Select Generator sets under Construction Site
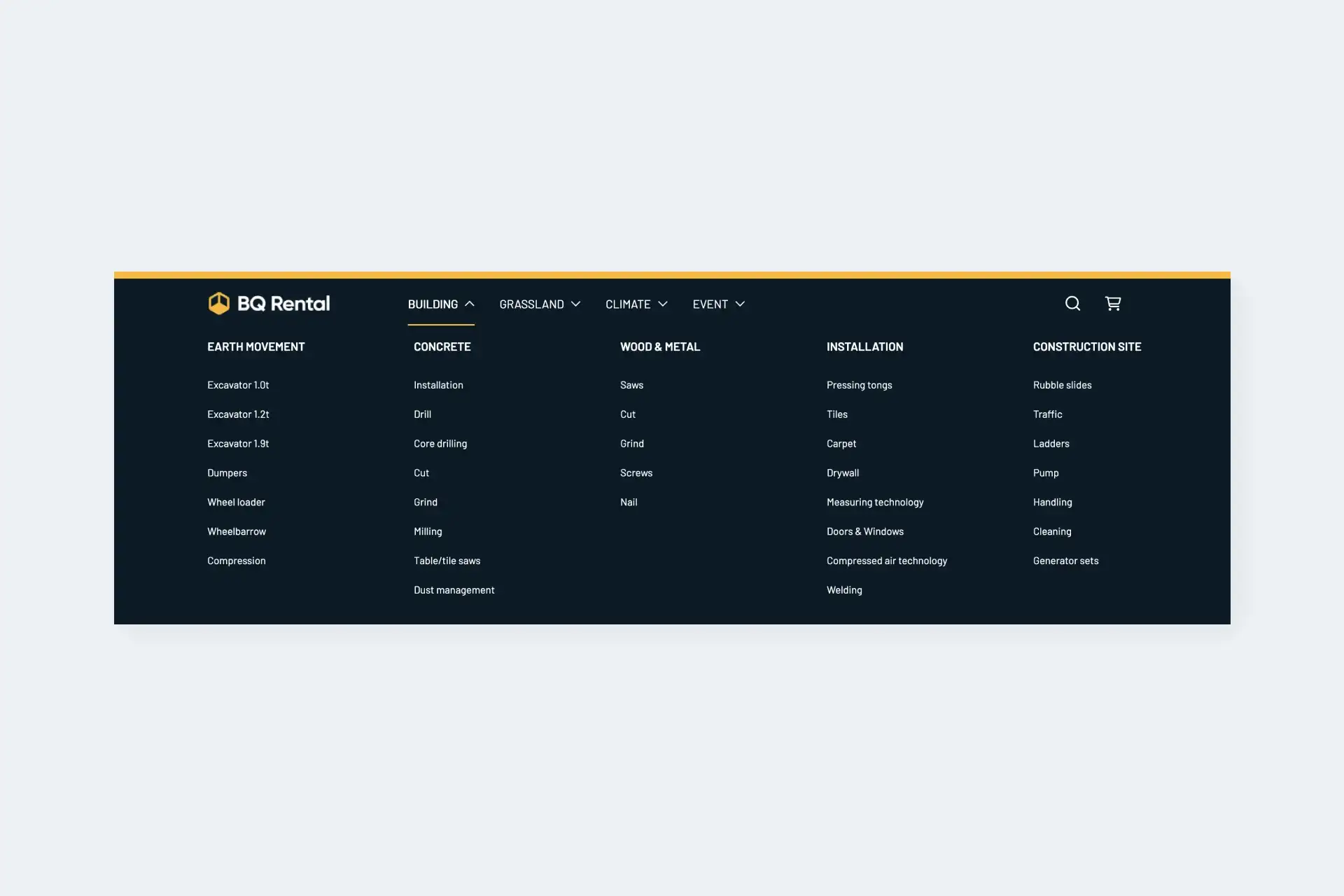The image size is (1344, 896). pyautogui.click(x=1065, y=560)
